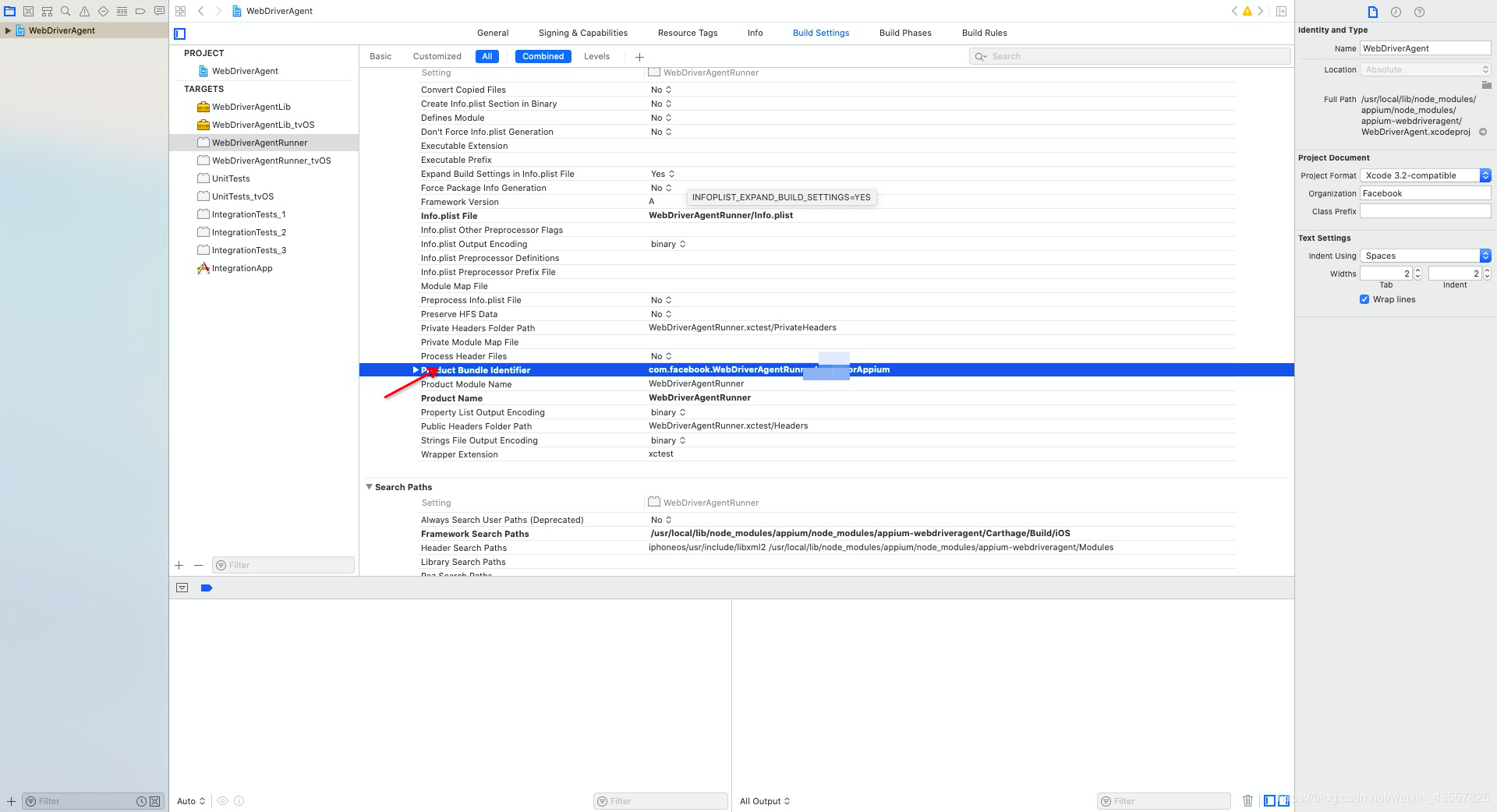
Task: Show the Quick Help inspector
Action: pyautogui.click(x=1419, y=12)
